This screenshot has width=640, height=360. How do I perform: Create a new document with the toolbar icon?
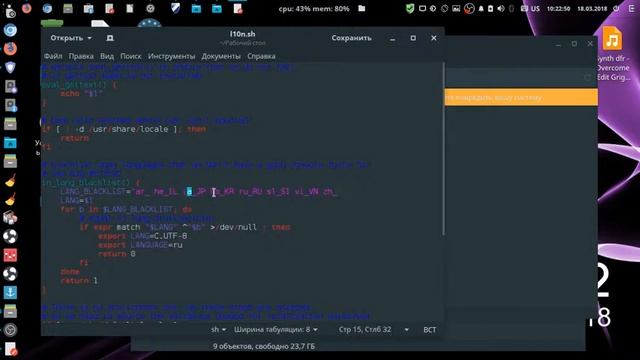pyautogui.click(x=110, y=38)
